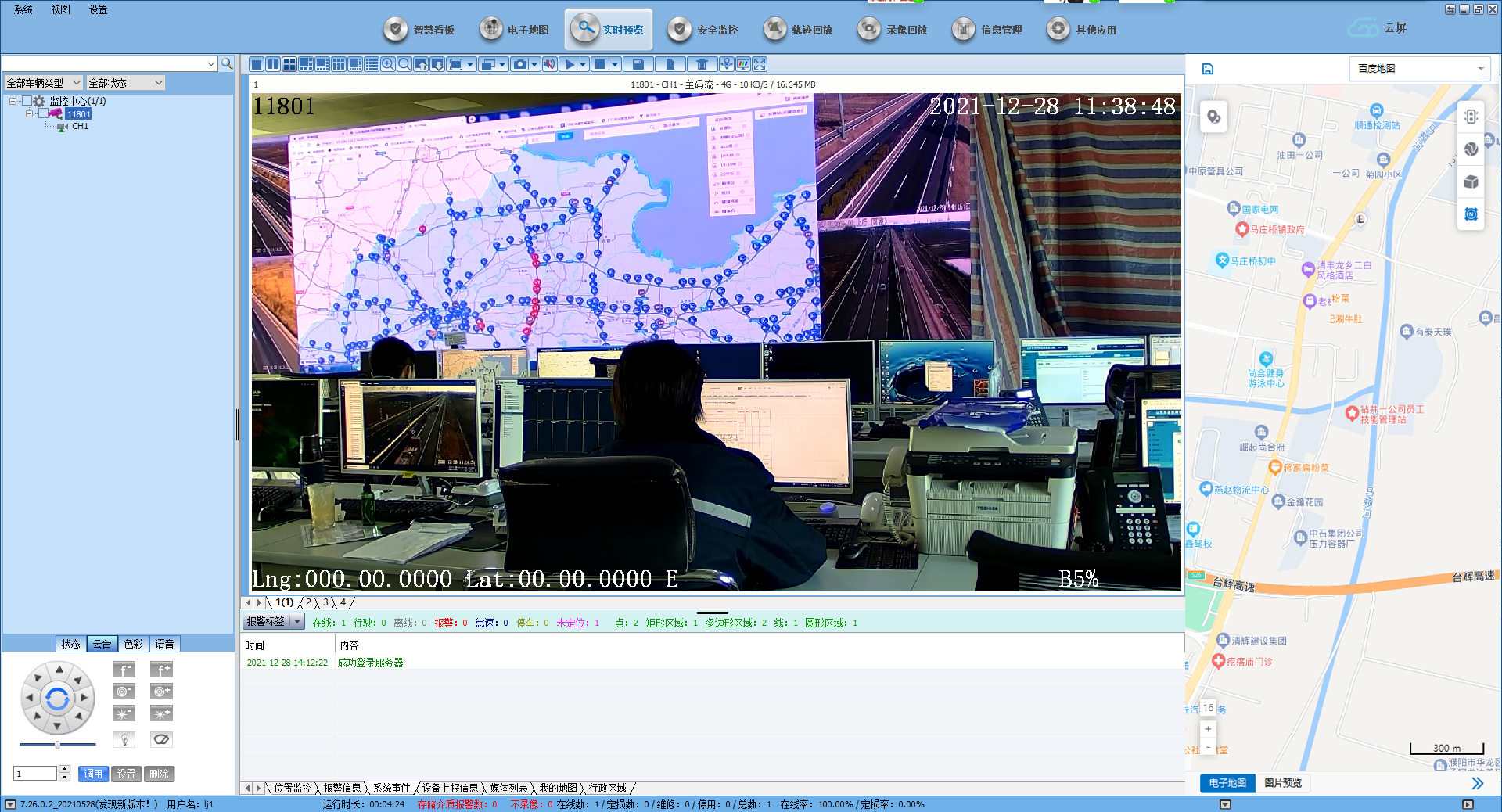Image resolution: width=1502 pixels, height=812 pixels.
Task: Click the PTZ auto-rotate center button
Action: [x=57, y=698]
